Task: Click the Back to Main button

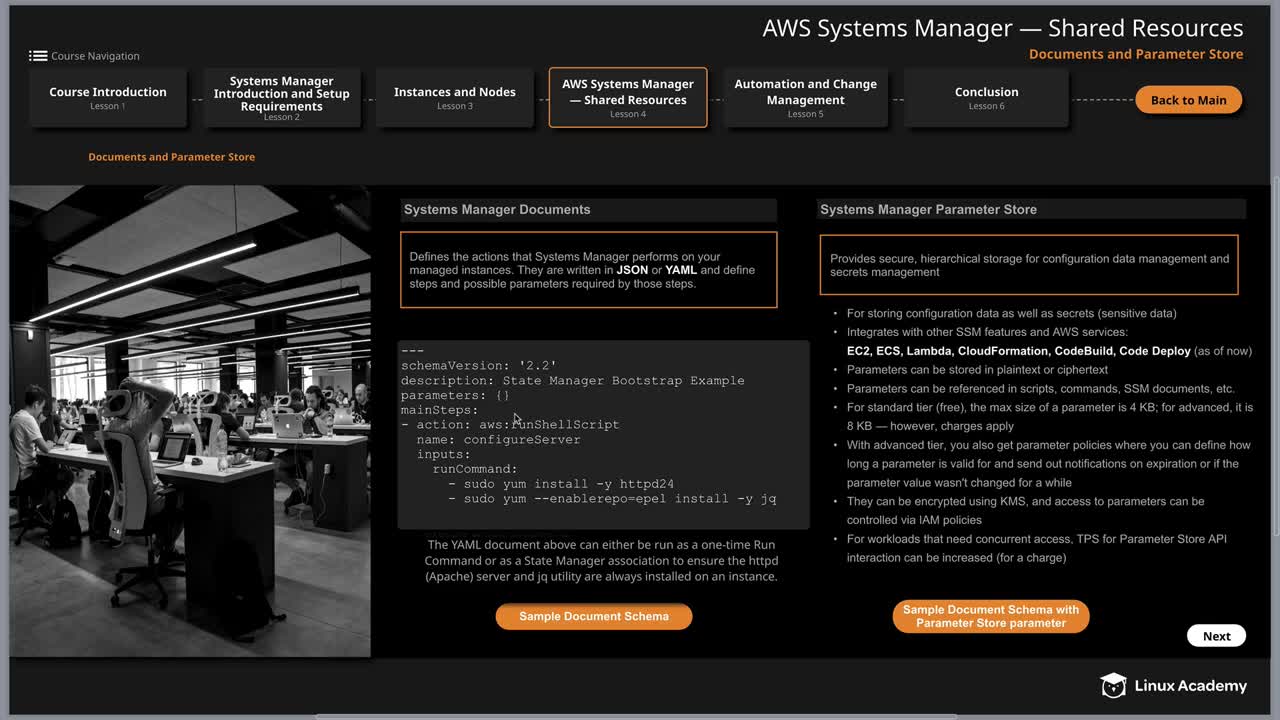Action: pos(1188,100)
